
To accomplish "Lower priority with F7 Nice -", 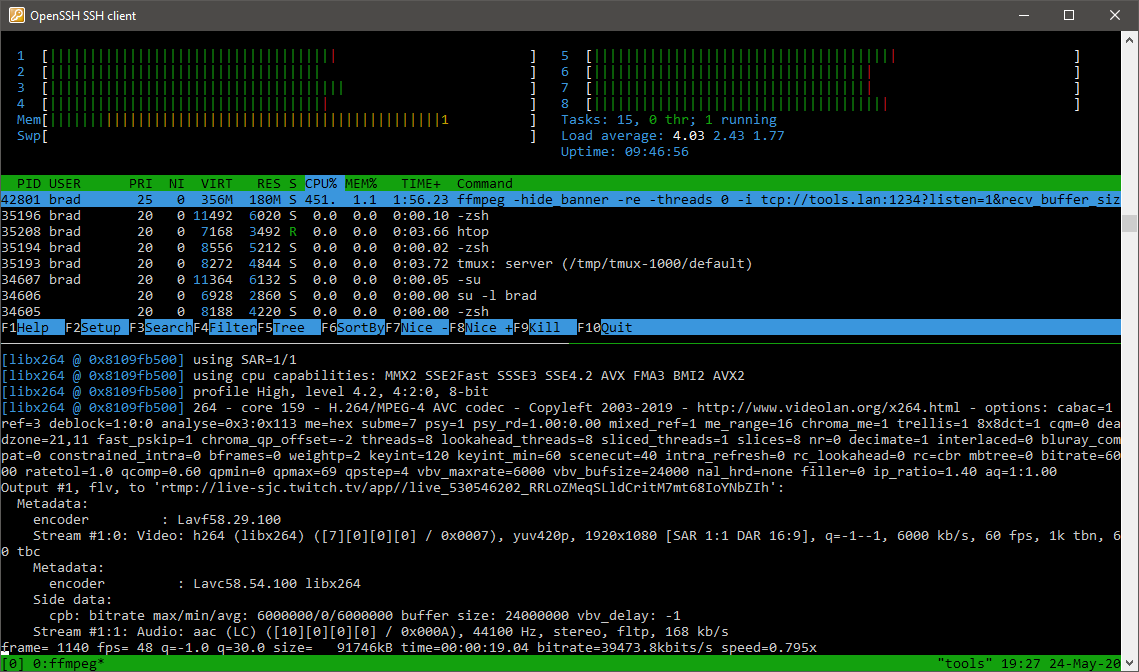I will 424,328.
